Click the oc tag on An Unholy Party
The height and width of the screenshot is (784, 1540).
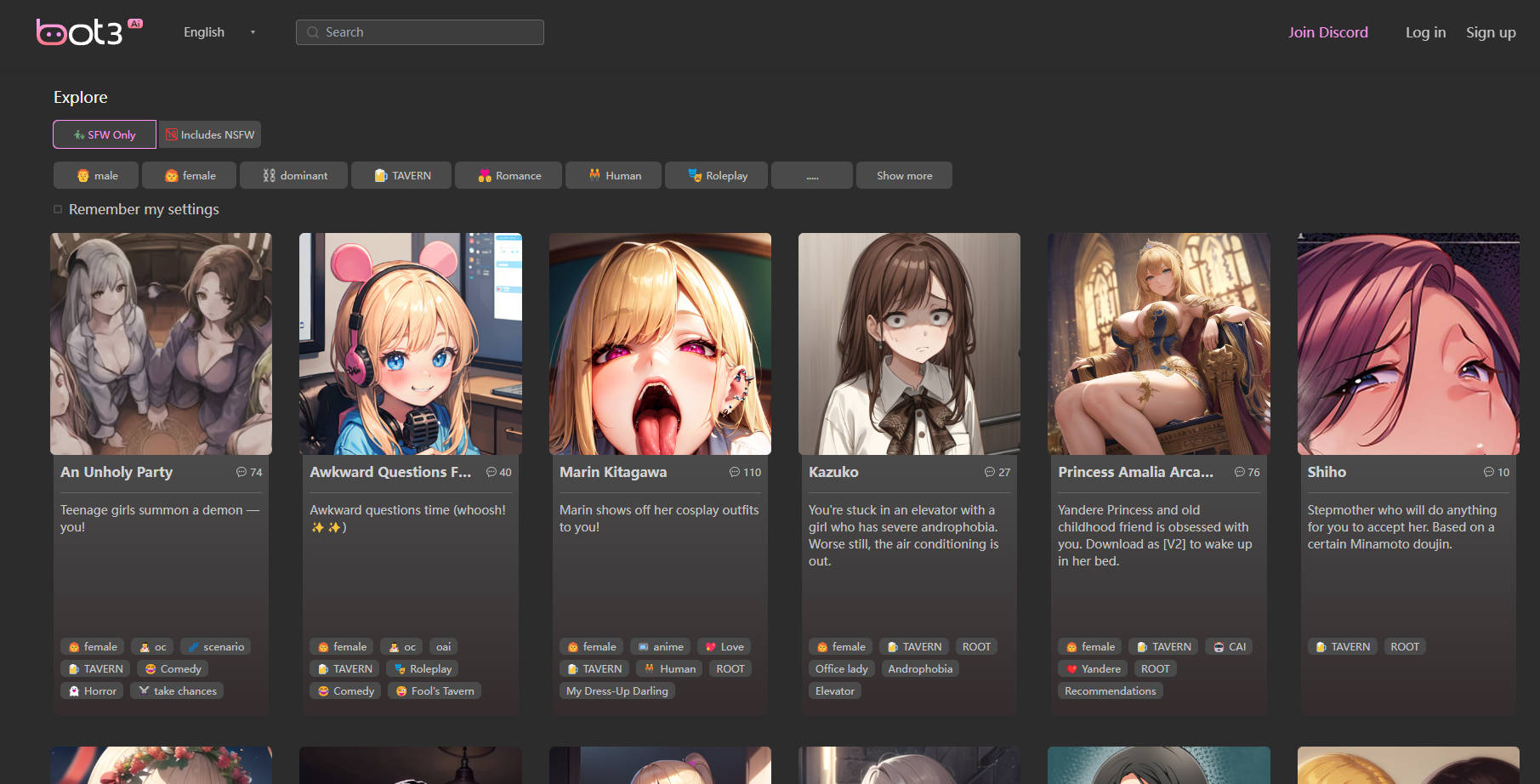coord(152,647)
